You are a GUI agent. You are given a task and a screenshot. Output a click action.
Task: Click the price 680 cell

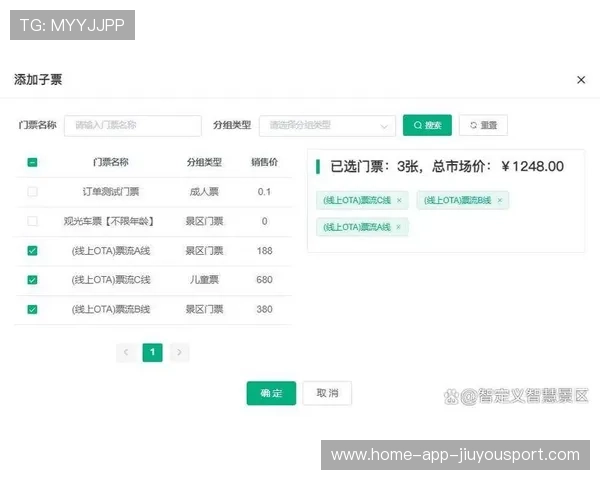point(264,280)
